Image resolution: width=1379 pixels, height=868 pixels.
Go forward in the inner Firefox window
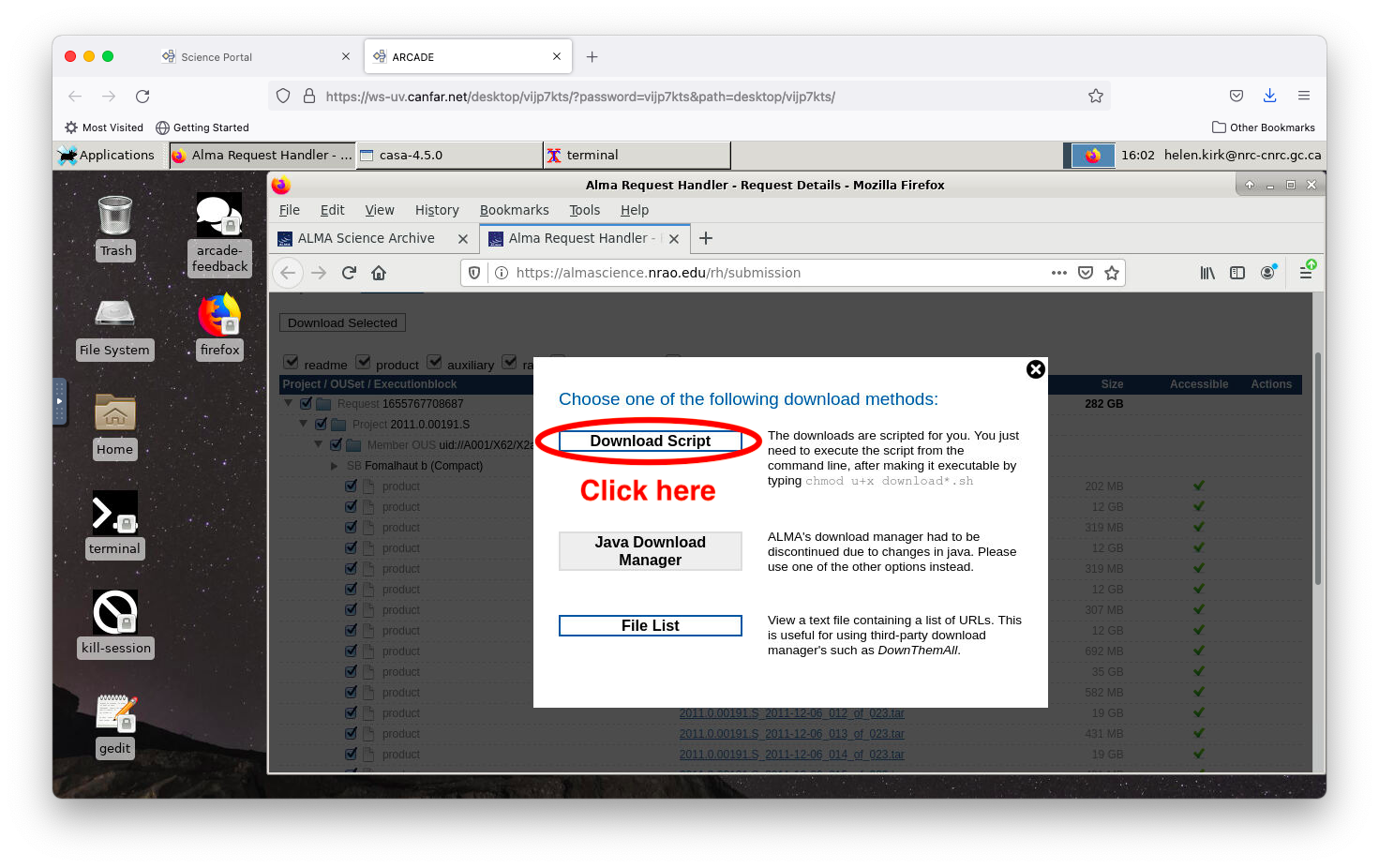tap(319, 273)
